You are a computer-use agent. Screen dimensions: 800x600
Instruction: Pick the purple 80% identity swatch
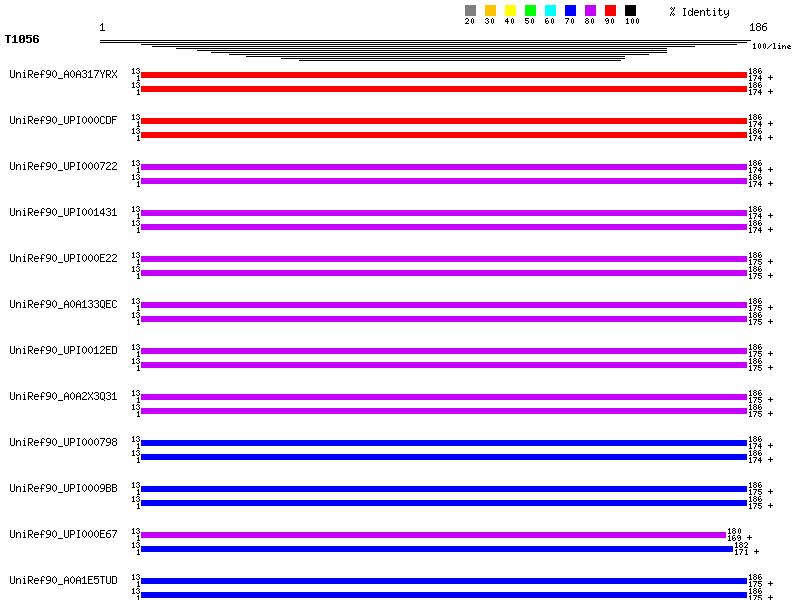coord(590,11)
